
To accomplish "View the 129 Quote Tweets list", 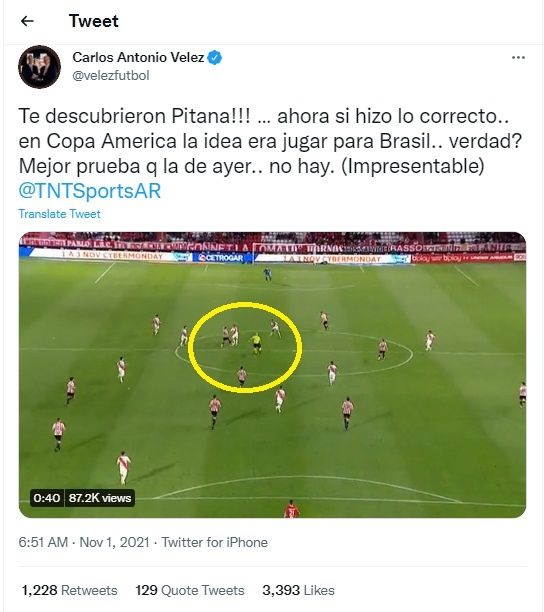I will (190, 590).
